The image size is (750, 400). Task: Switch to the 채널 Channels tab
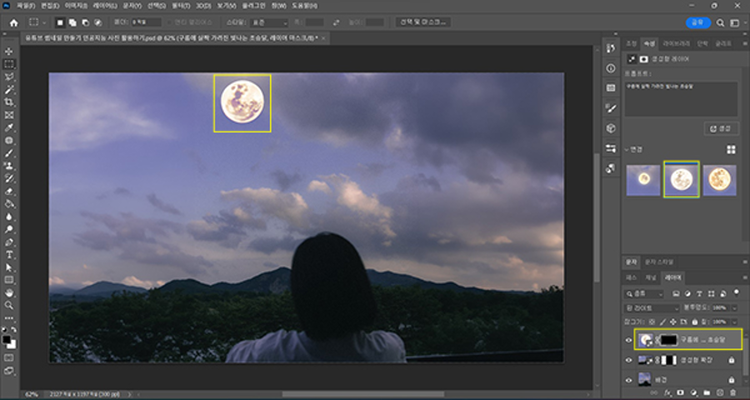tap(651, 277)
